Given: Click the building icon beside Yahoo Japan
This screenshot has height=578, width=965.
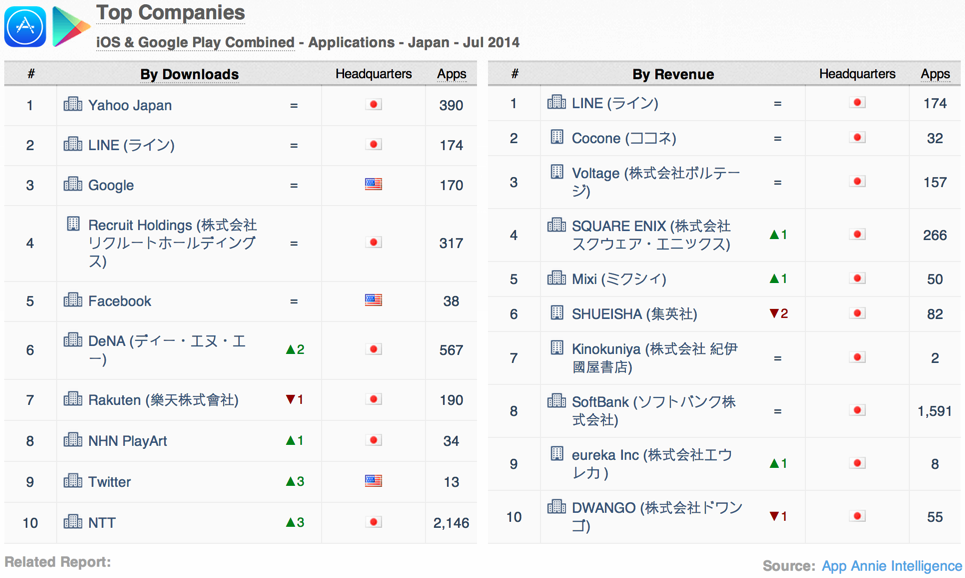Looking at the screenshot, I should pyautogui.click(x=73, y=104).
